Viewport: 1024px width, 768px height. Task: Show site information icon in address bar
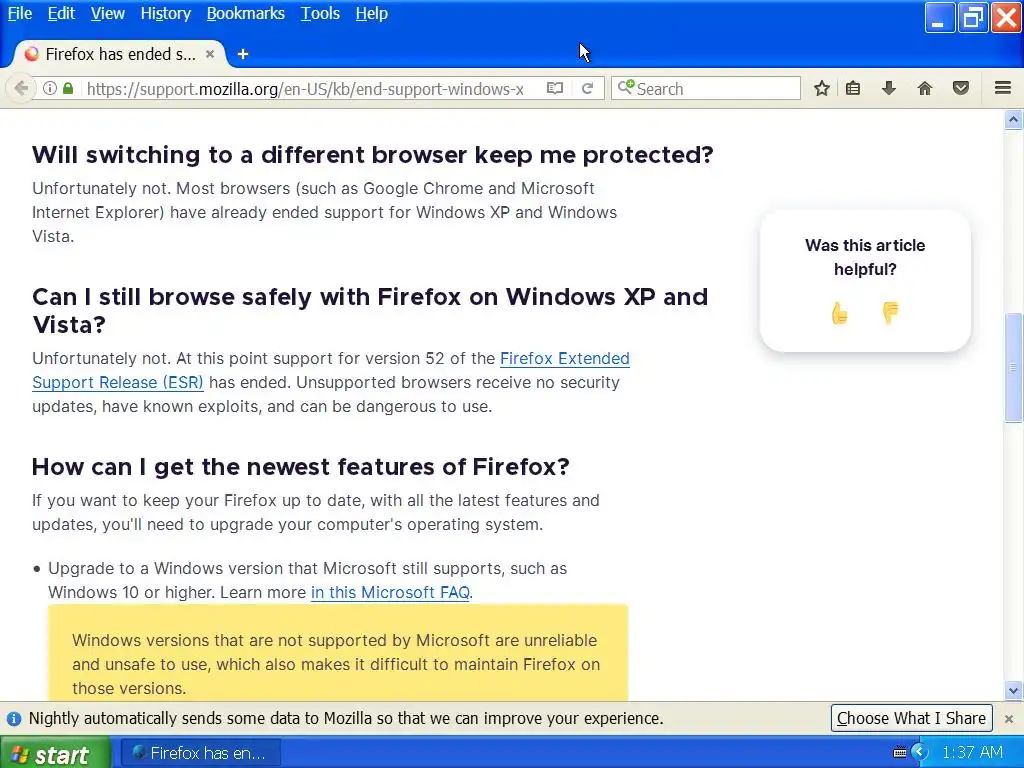tap(50, 88)
